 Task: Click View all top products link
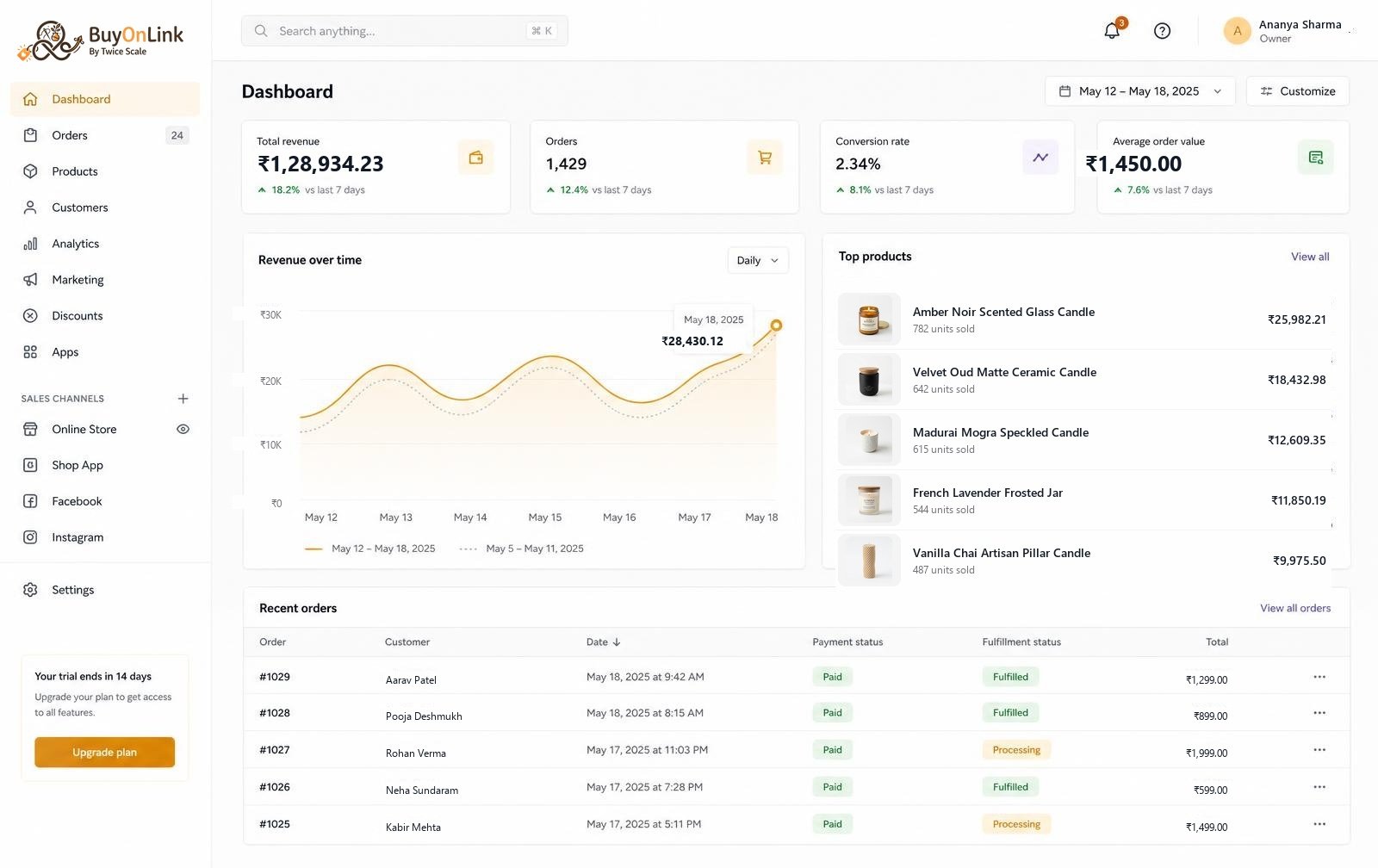(x=1310, y=257)
